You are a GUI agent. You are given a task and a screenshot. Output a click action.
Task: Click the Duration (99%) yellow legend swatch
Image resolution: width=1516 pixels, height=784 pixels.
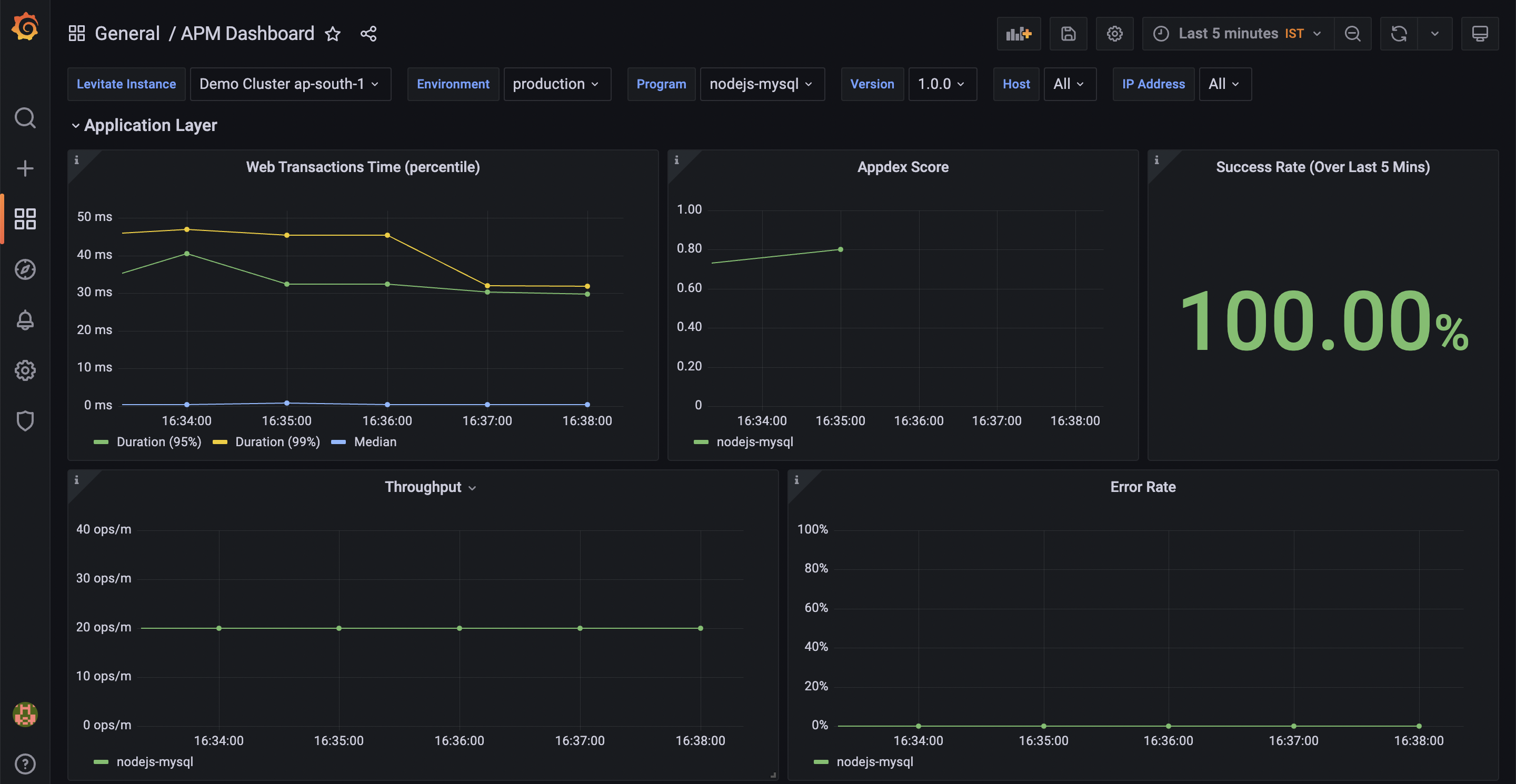click(220, 443)
